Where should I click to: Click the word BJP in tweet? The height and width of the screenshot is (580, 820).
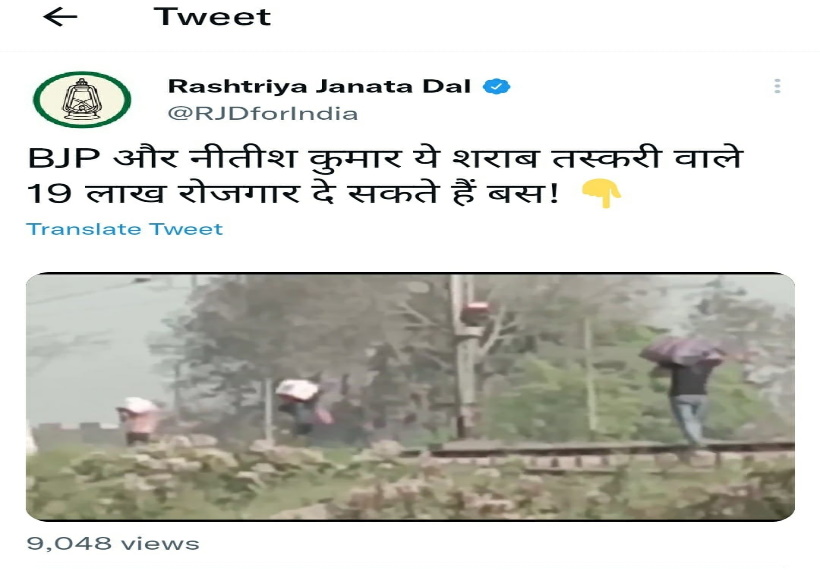point(64,158)
